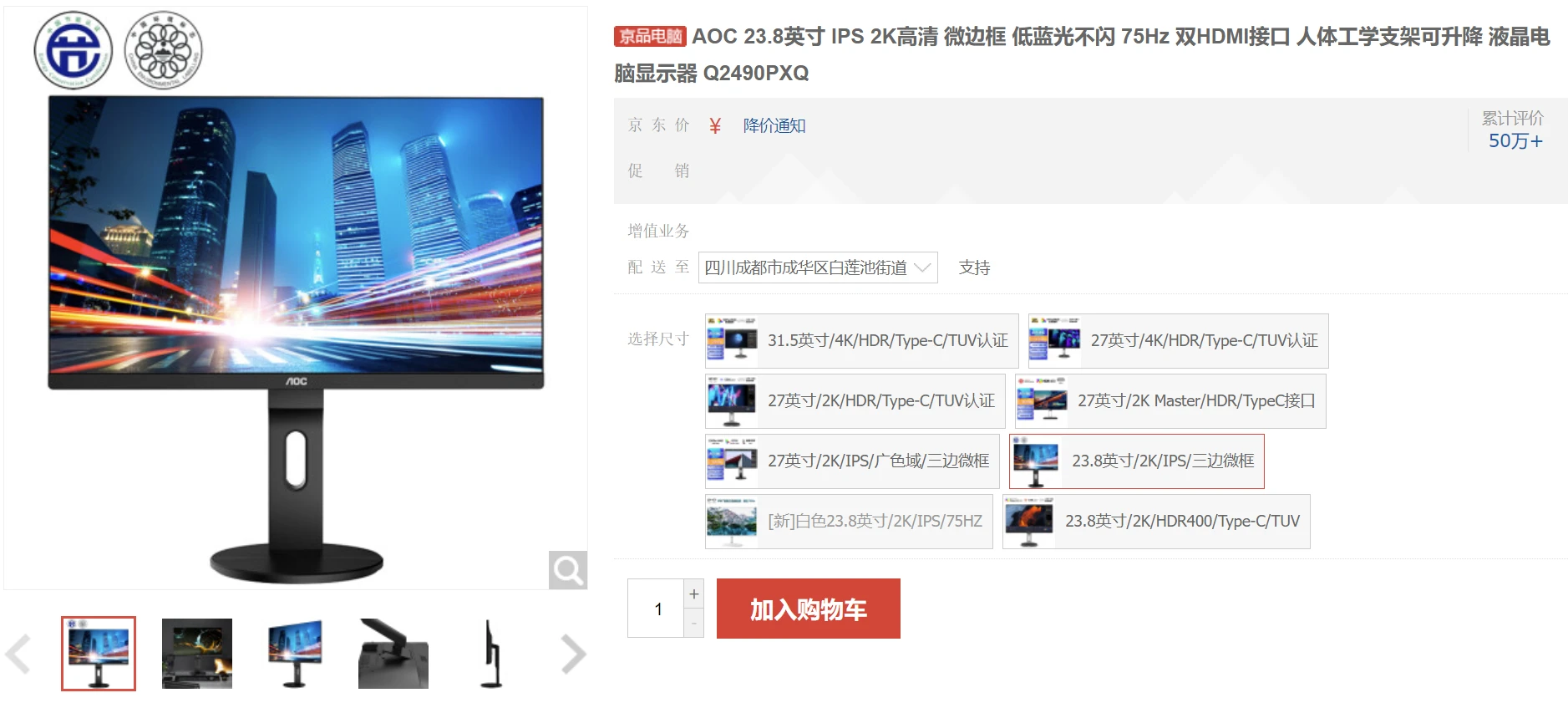Select the fifth side-profile monitor thumbnail
The height and width of the screenshot is (703, 1568).
pyautogui.click(x=491, y=654)
